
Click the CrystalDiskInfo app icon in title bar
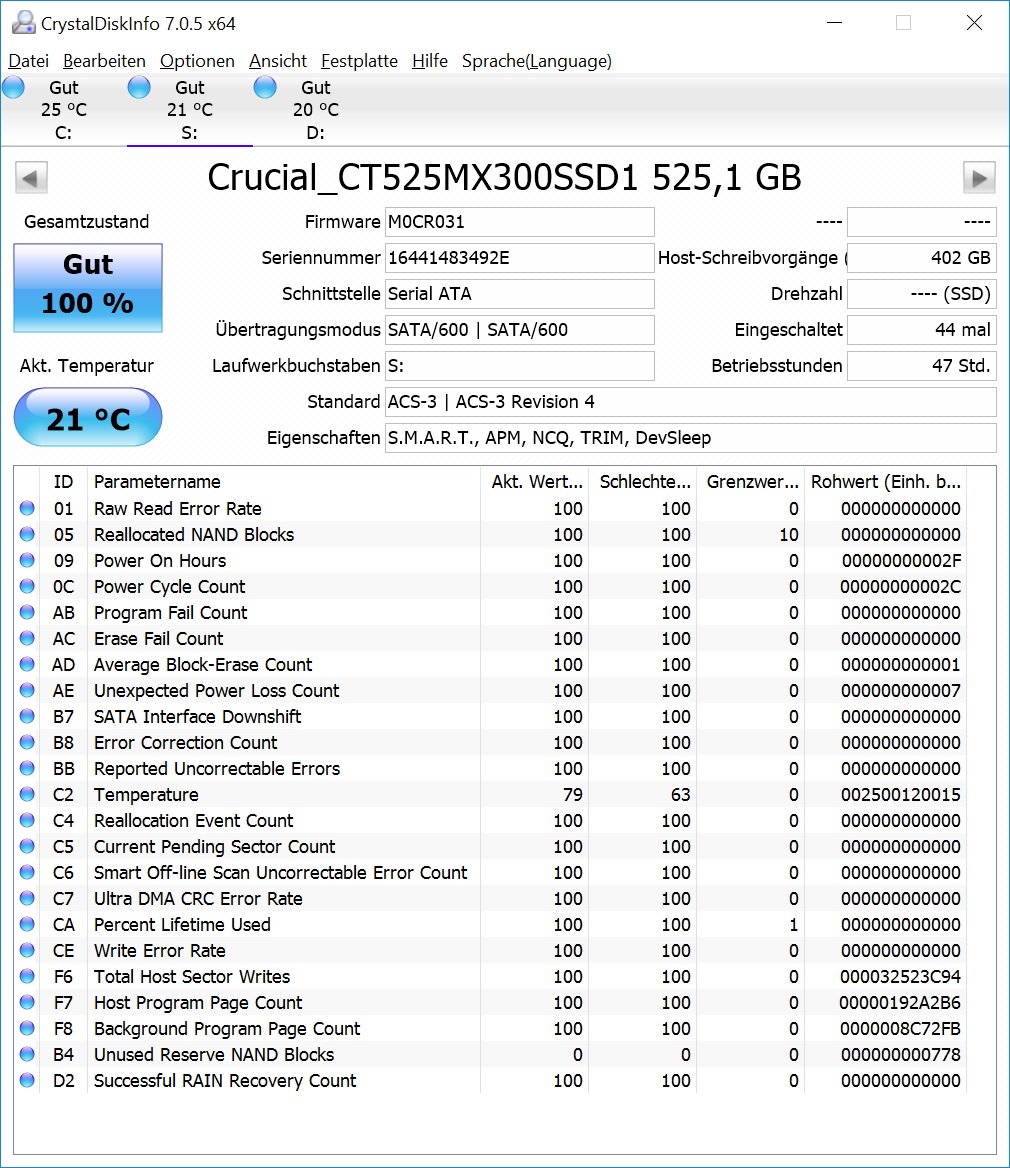click(23, 23)
